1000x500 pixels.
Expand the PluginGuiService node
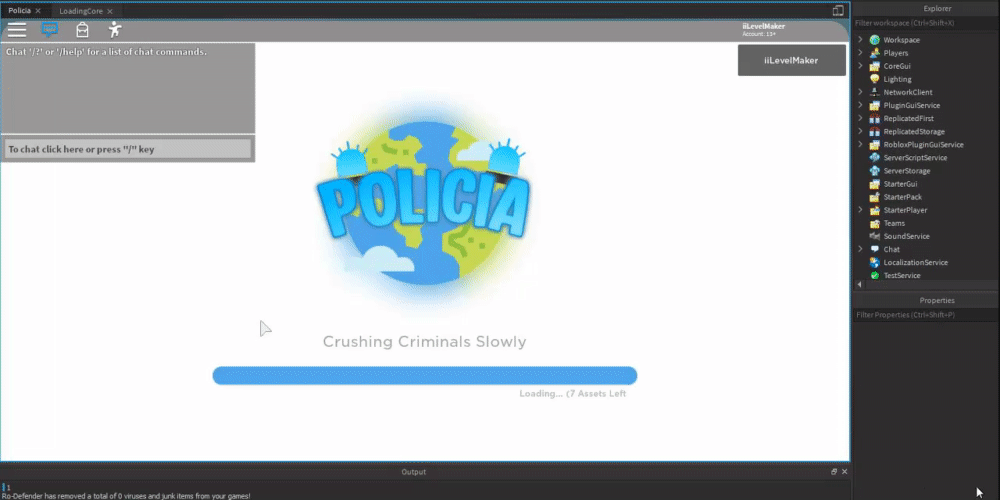(x=860, y=105)
